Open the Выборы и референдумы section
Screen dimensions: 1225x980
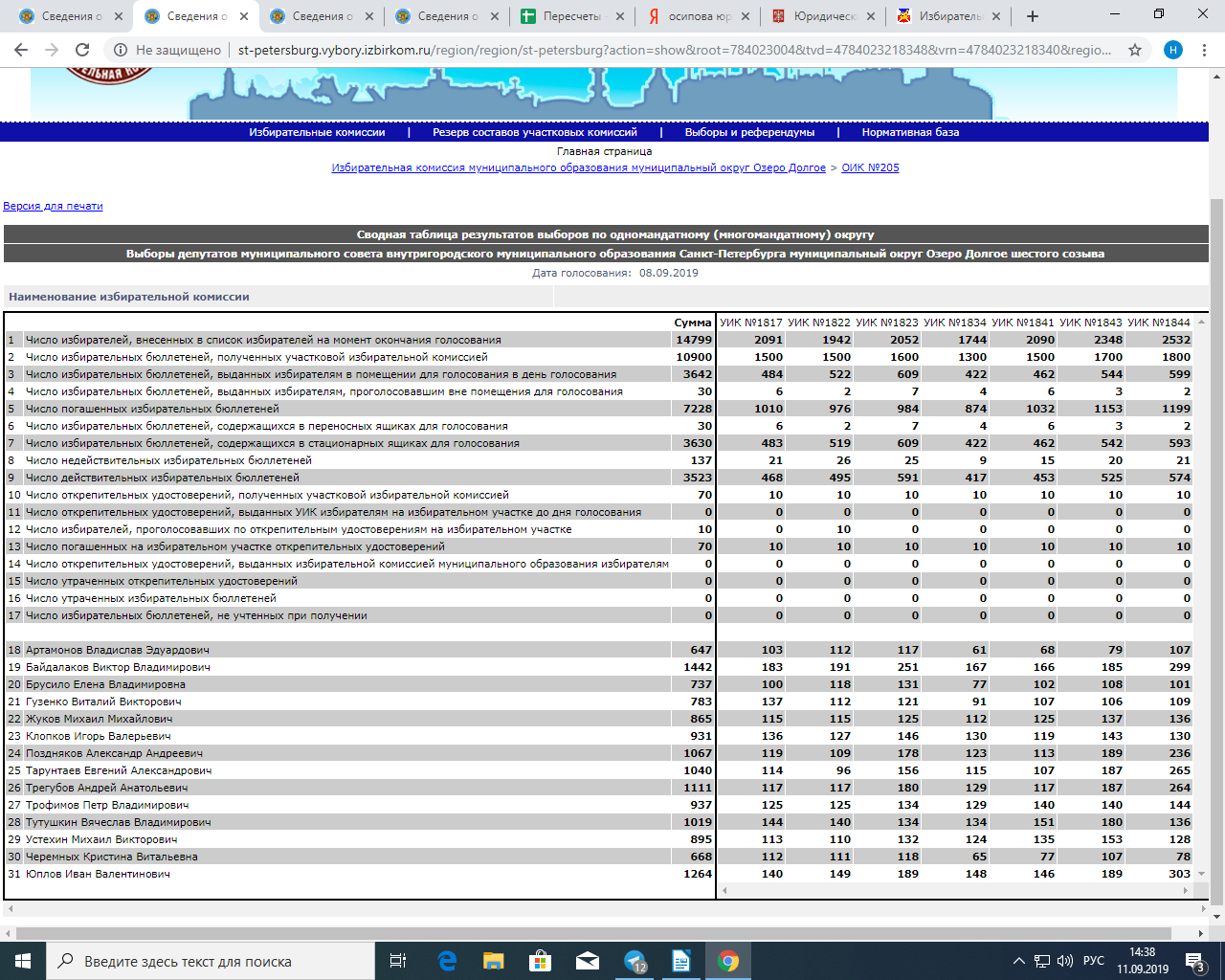pyautogui.click(x=750, y=132)
